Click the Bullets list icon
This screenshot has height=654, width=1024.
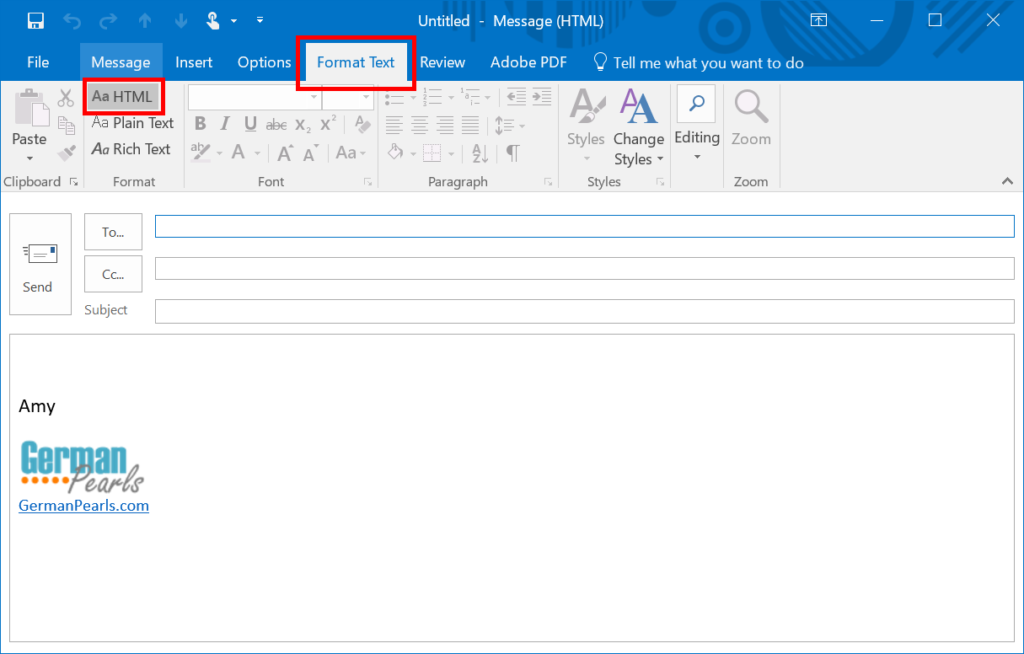point(395,99)
